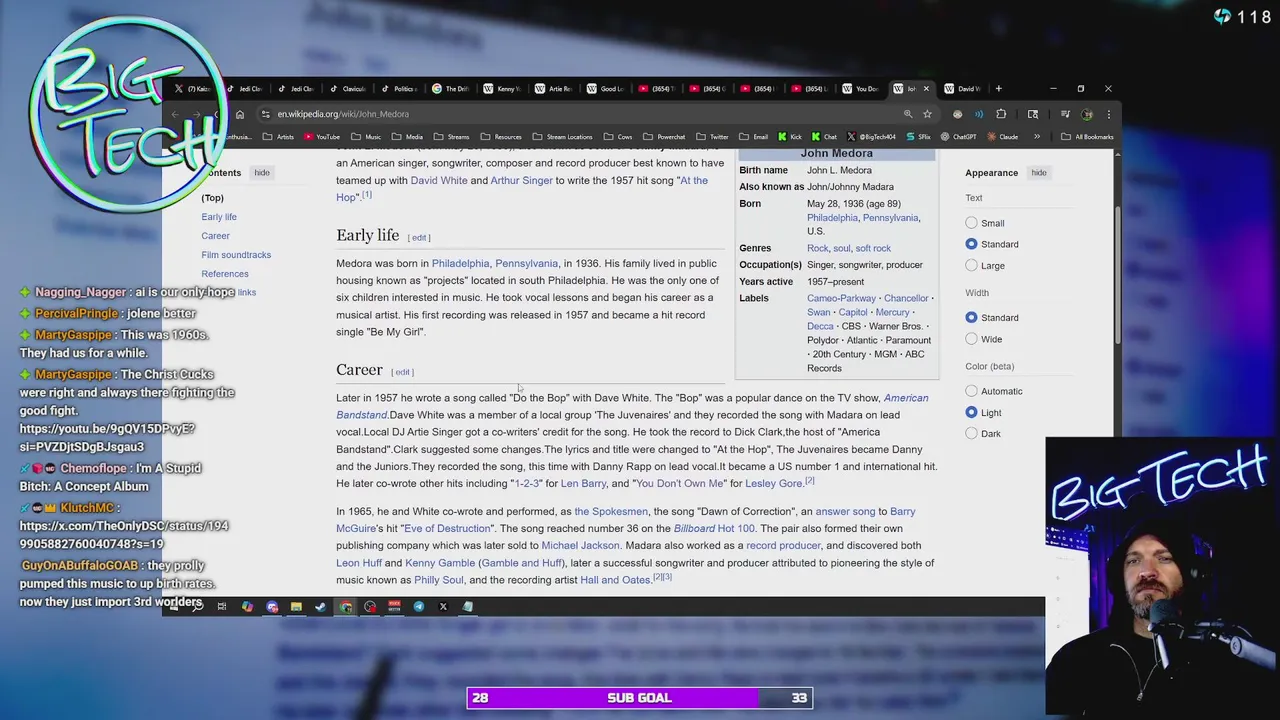Open the Streams bookmarks folder

(451, 137)
